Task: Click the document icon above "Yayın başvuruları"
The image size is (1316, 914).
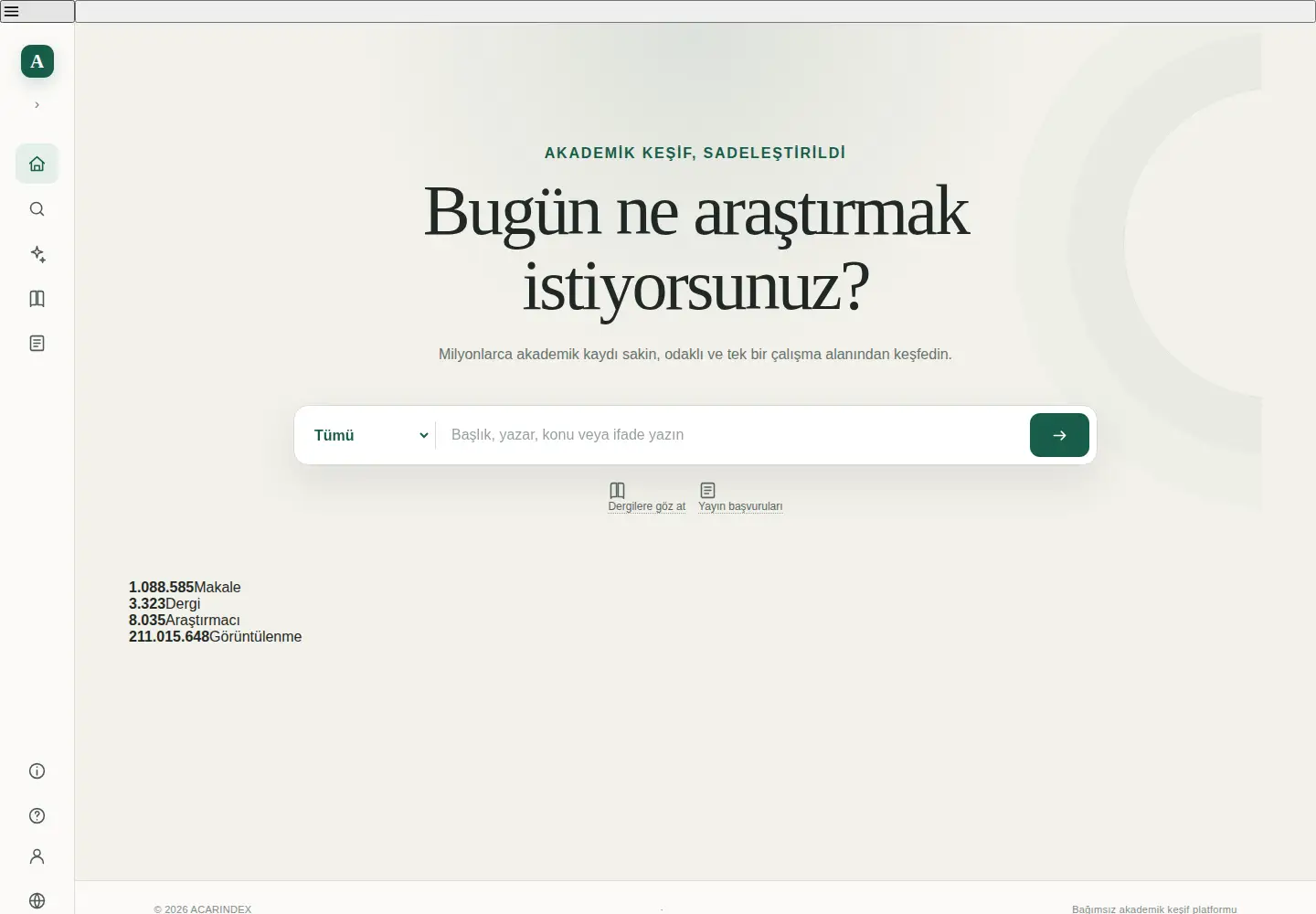Action: click(x=707, y=490)
